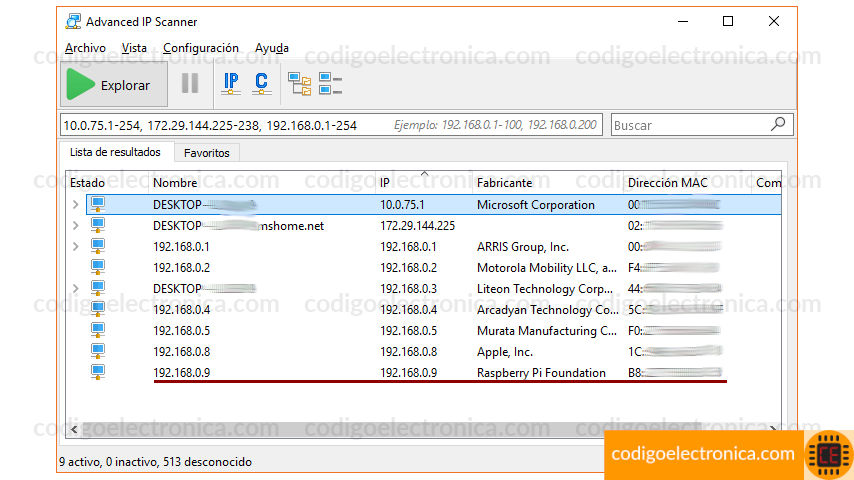Click the IP range input field
Image resolution: width=854 pixels, height=480 pixels.
(x=331, y=125)
